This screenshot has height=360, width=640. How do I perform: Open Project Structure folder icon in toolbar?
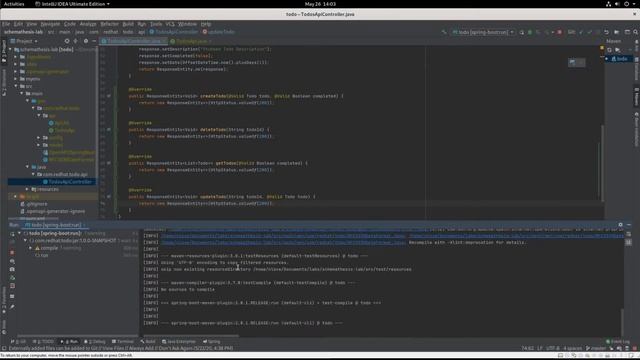tap(616, 32)
